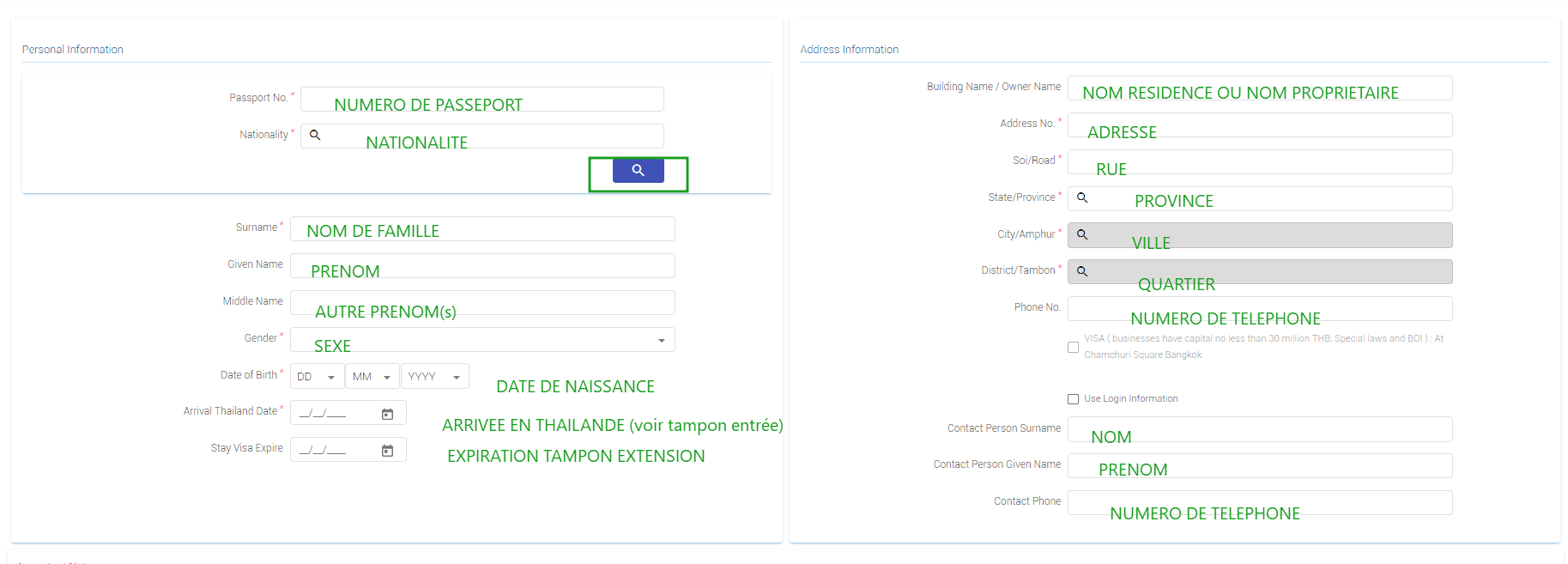
Task: Tick the VISA Chamchuri Square Bangkok checkbox
Action: tap(1073, 347)
